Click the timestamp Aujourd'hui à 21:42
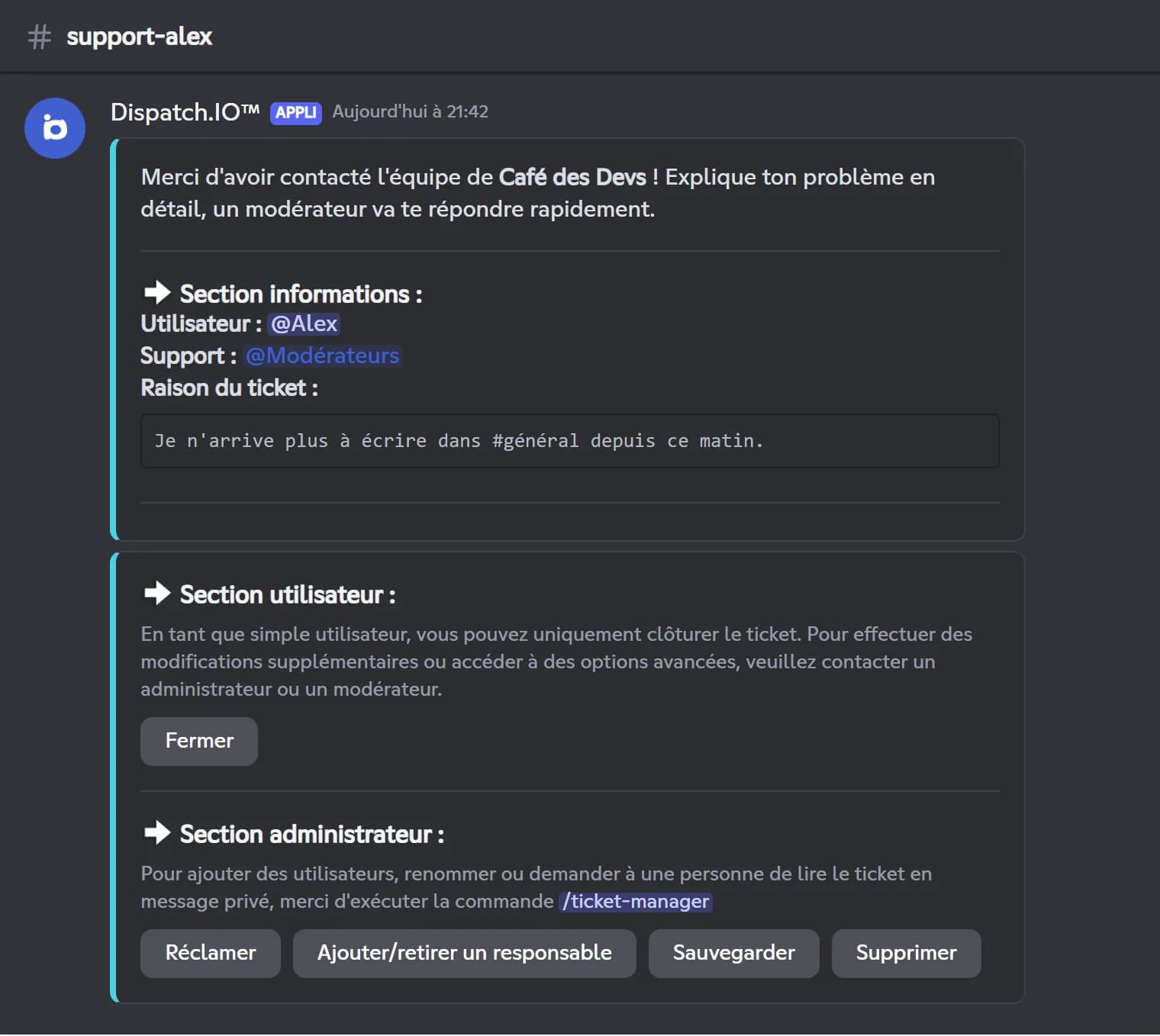This screenshot has height=1036, width=1160. (x=411, y=111)
